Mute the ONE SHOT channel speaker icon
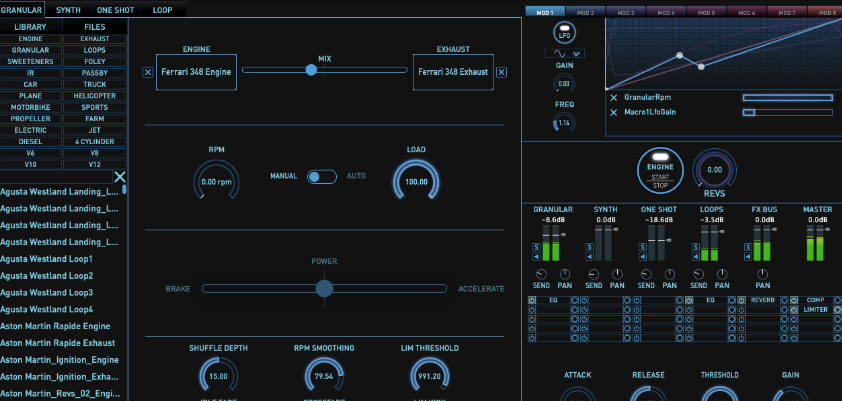Image resolution: width=842 pixels, height=401 pixels. tap(643, 257)
